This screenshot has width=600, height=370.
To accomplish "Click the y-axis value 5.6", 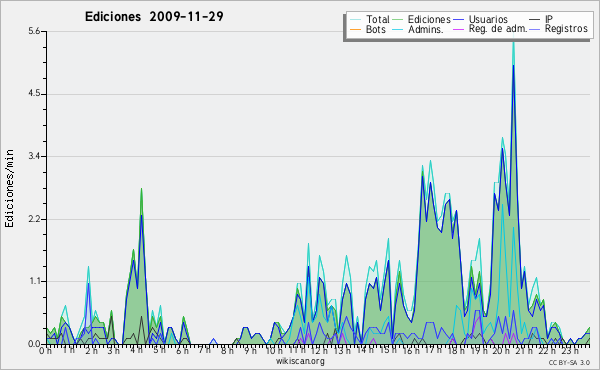I will coord(34,31).
